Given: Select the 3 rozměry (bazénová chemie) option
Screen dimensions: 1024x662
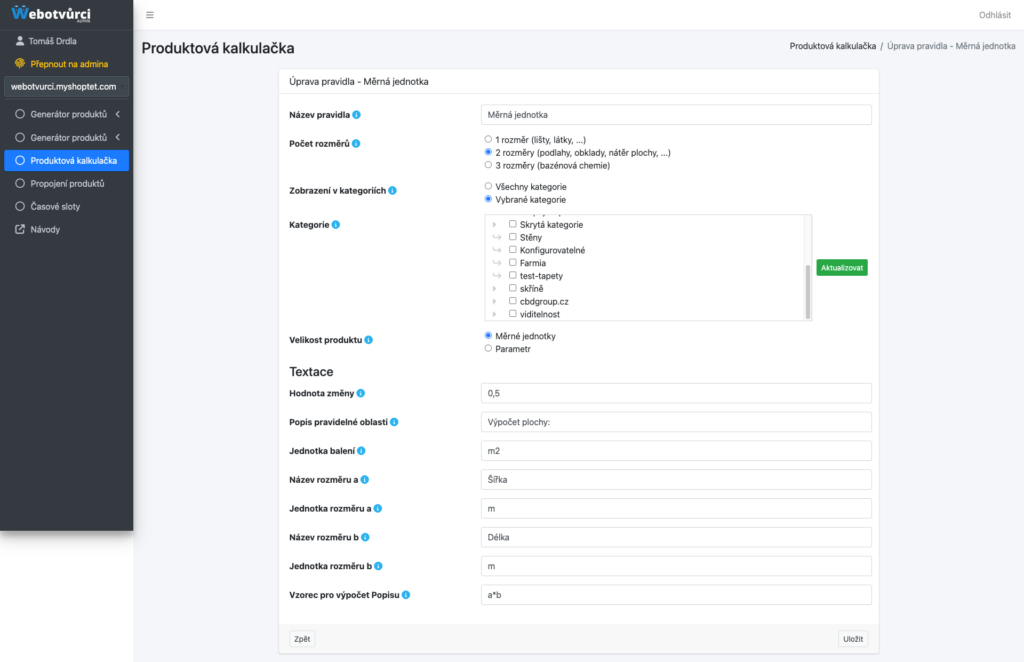Looking at the screenshot, I should point(488,165).
